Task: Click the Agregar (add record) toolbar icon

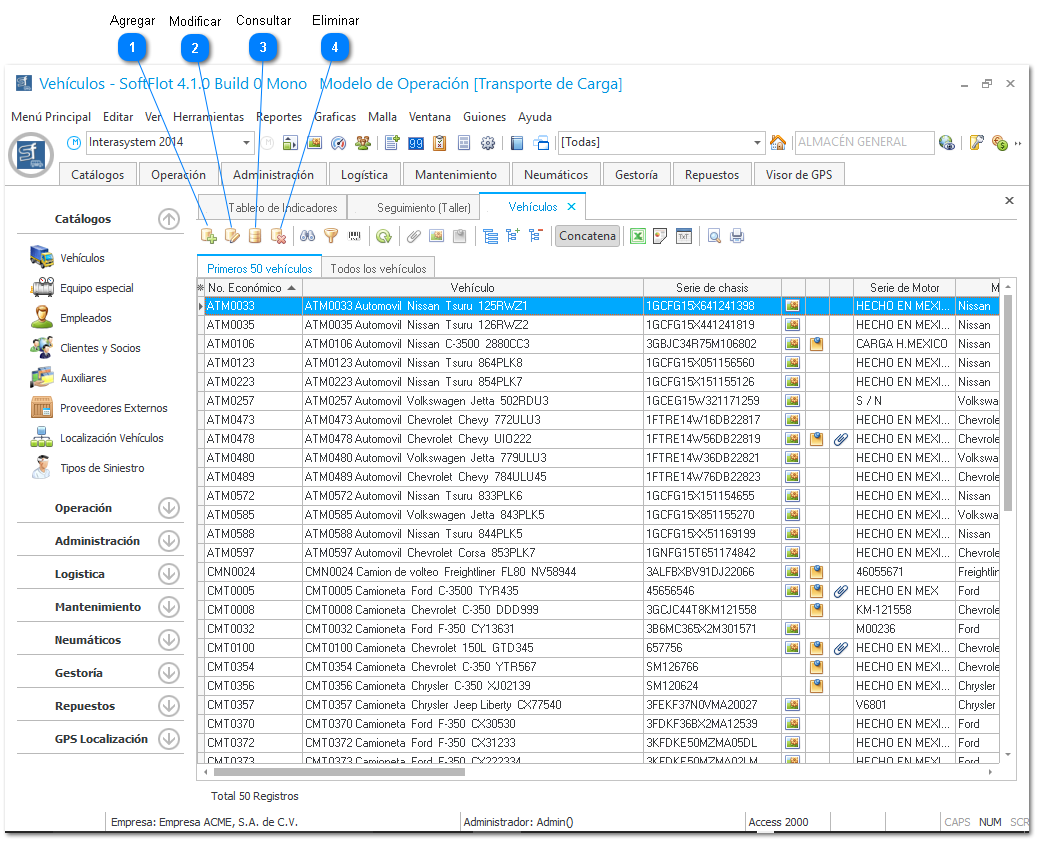Action: tap(209, 237)
